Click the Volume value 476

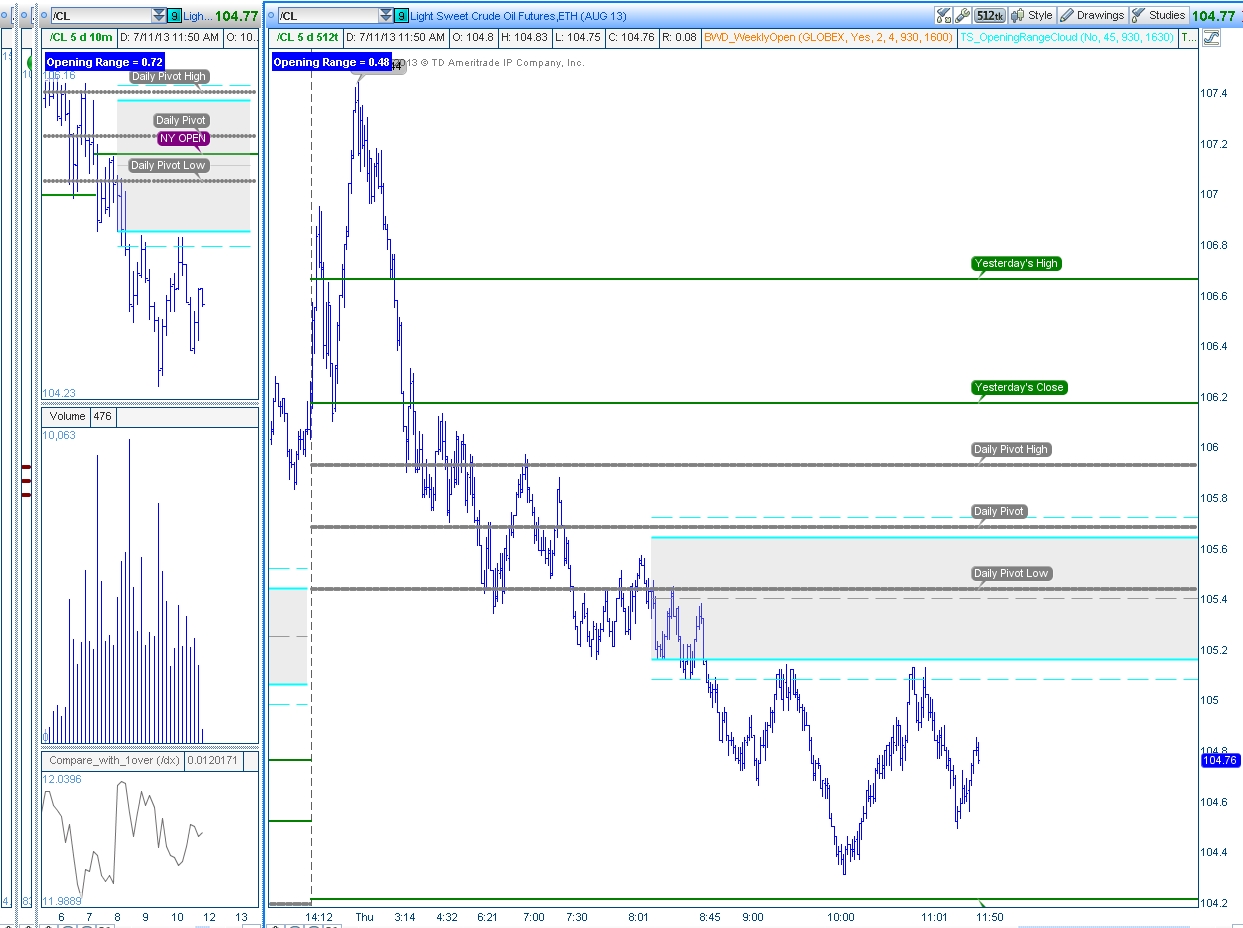click(103, 415)
